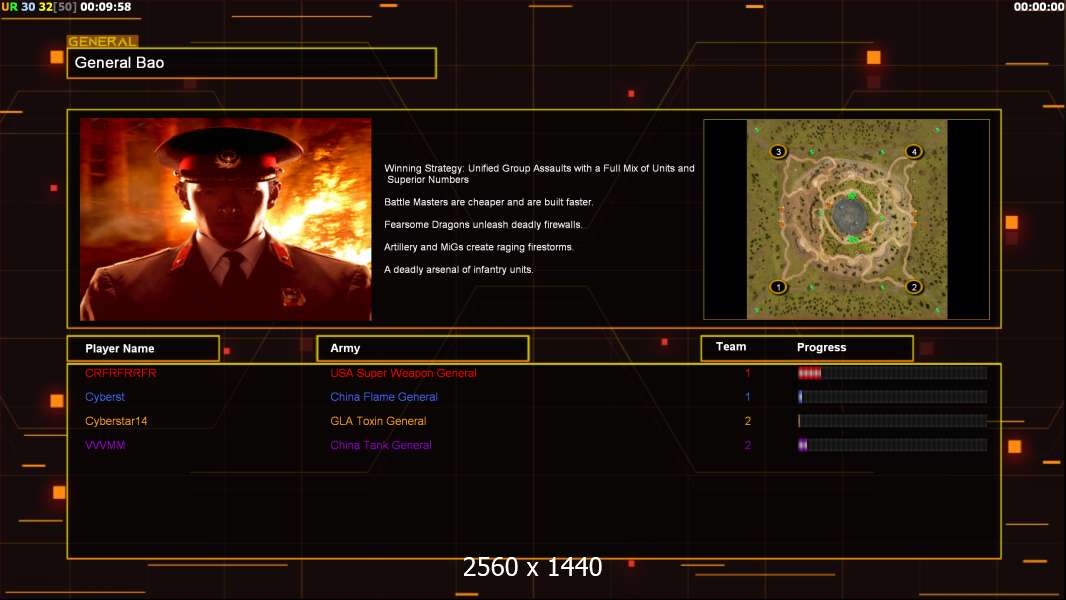This screenshot has height=600, width=1066.
Task: Click the CRFRFRRFR loading progress bar
Action: click(892, 372)
